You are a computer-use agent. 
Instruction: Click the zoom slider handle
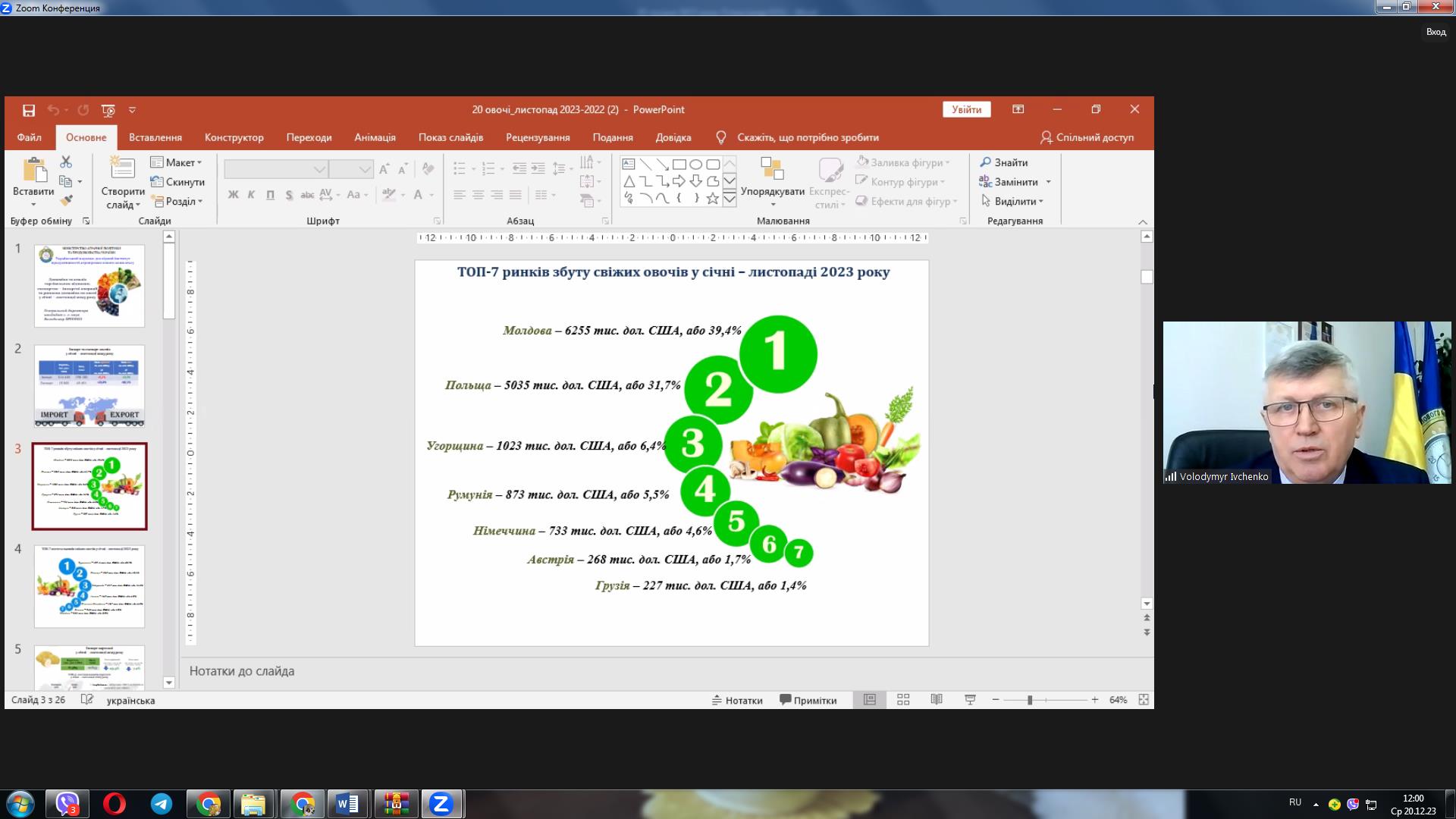pyautogui.click(x=1030, y=700)
